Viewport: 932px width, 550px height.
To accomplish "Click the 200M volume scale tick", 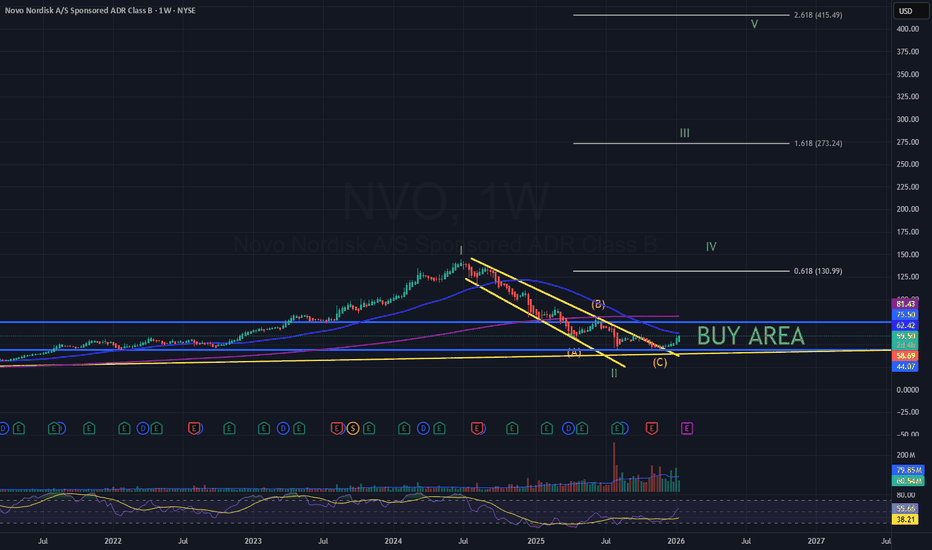I will [x=906, y=455].
